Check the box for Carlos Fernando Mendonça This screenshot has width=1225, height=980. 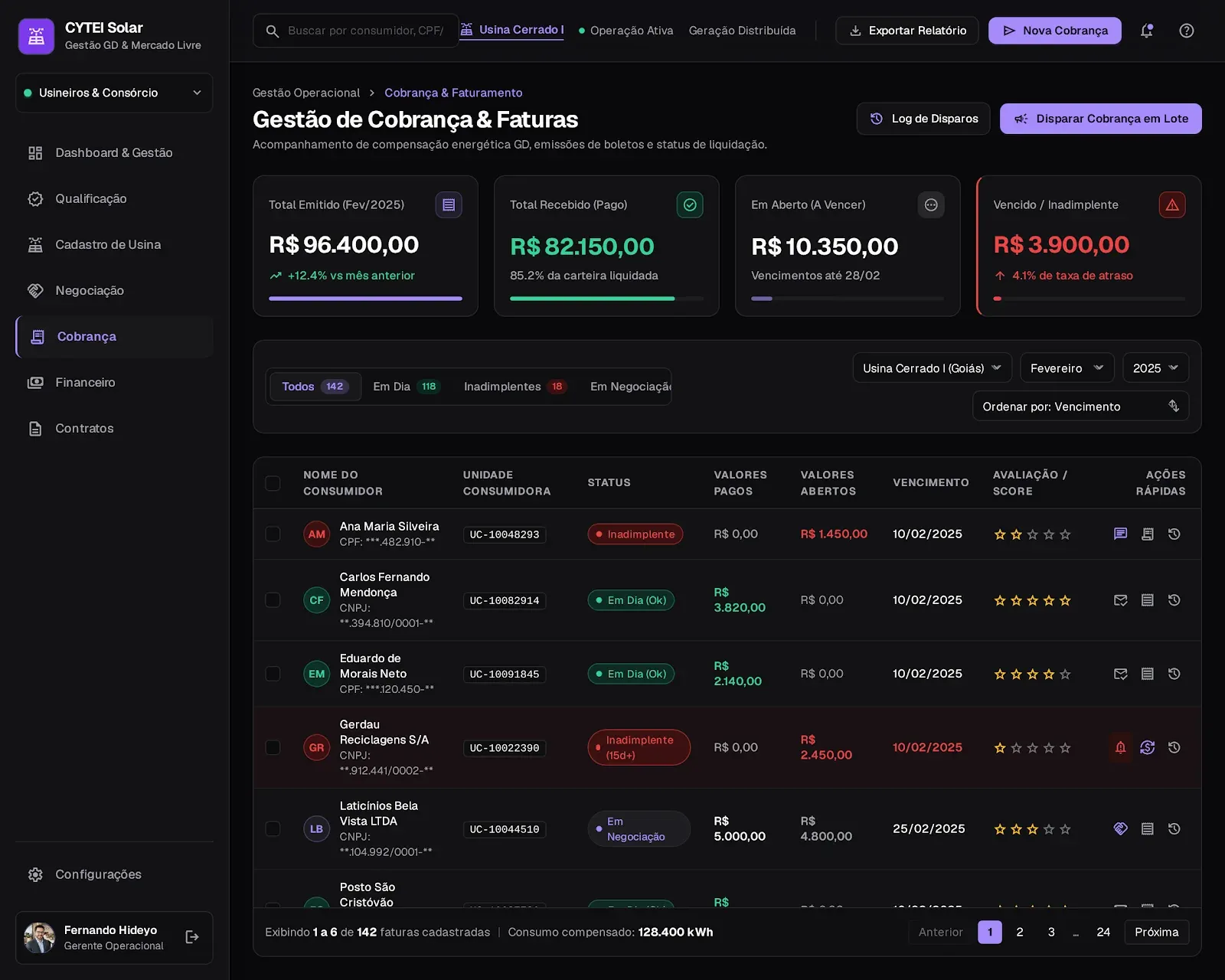[273, 600]
